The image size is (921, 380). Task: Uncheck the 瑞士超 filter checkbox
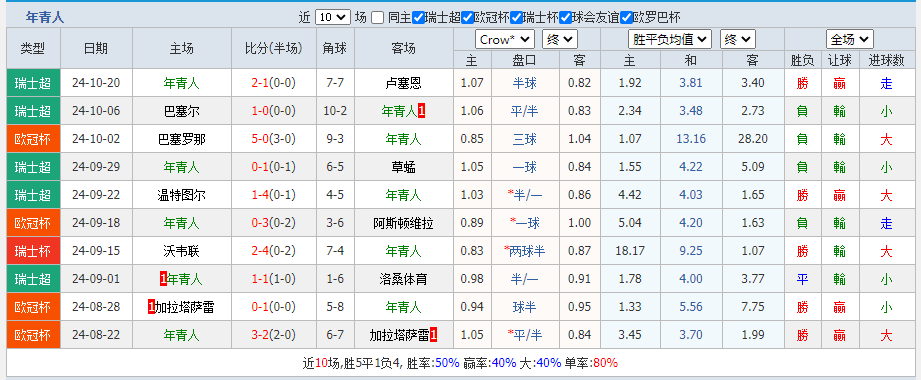[418, 18]
